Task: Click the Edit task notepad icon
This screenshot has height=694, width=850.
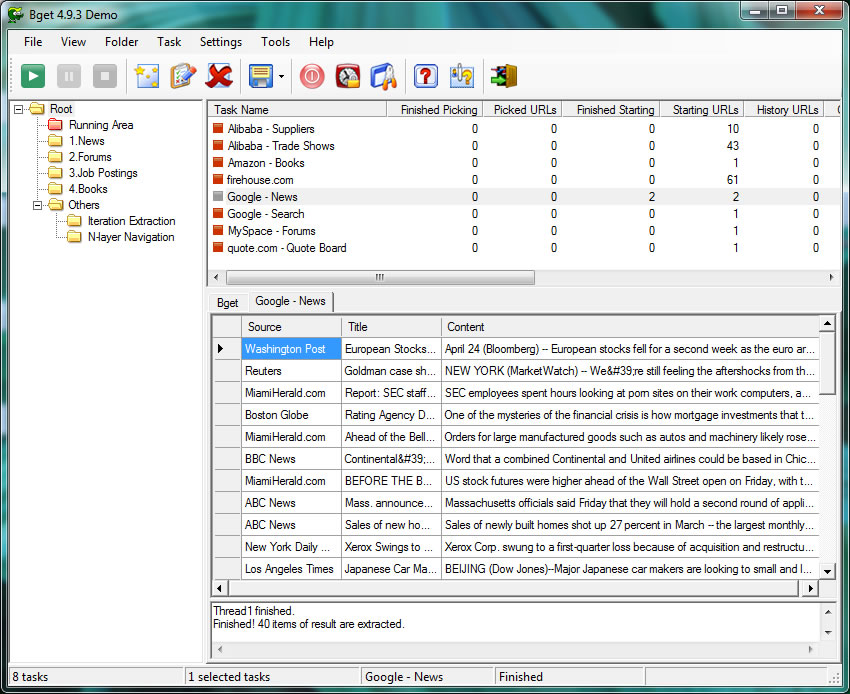Action: point(183,76)
